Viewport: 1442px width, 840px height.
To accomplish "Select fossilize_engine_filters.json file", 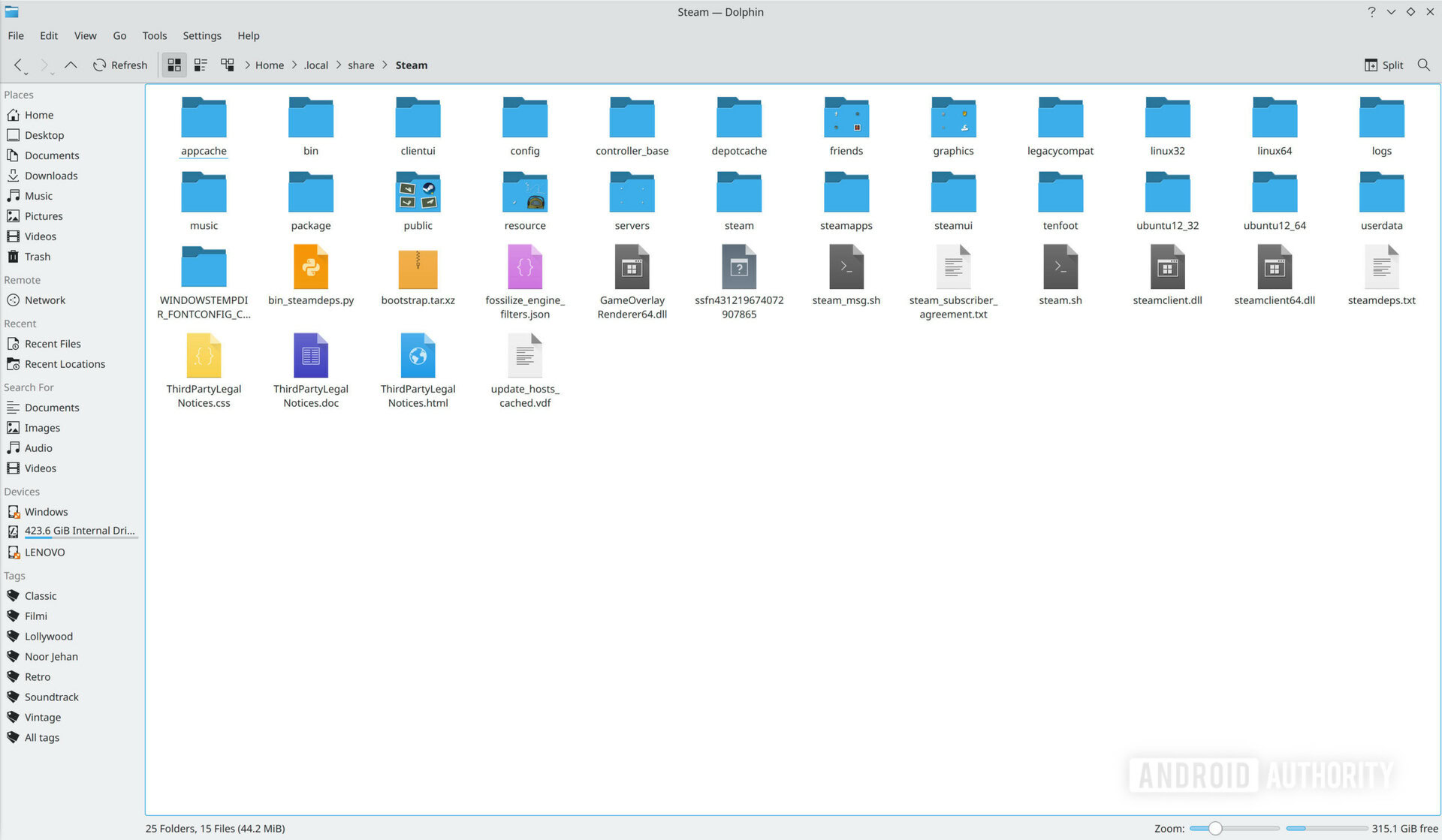I will [525, 282].
